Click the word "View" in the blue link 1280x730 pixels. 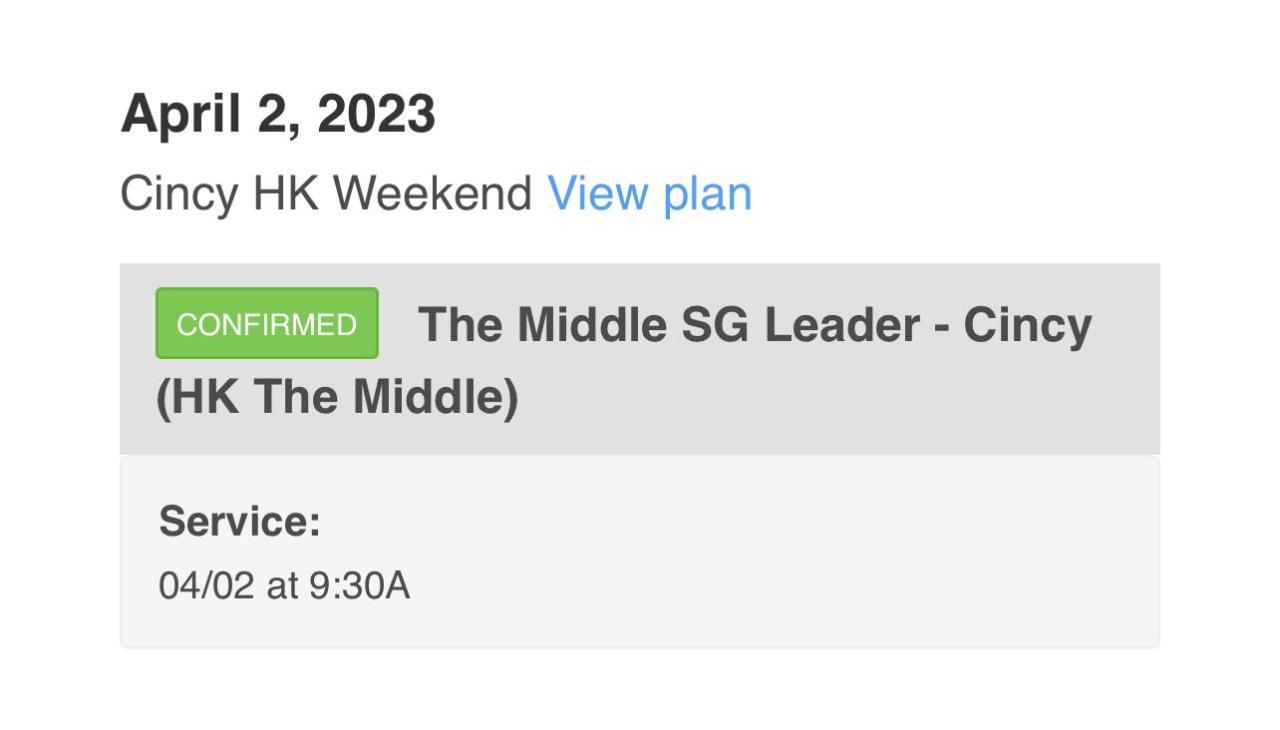click(597, 194)
